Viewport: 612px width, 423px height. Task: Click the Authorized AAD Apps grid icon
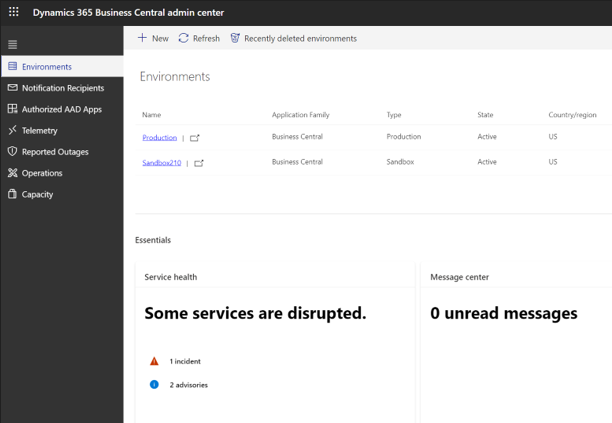[x=12, y=108]
